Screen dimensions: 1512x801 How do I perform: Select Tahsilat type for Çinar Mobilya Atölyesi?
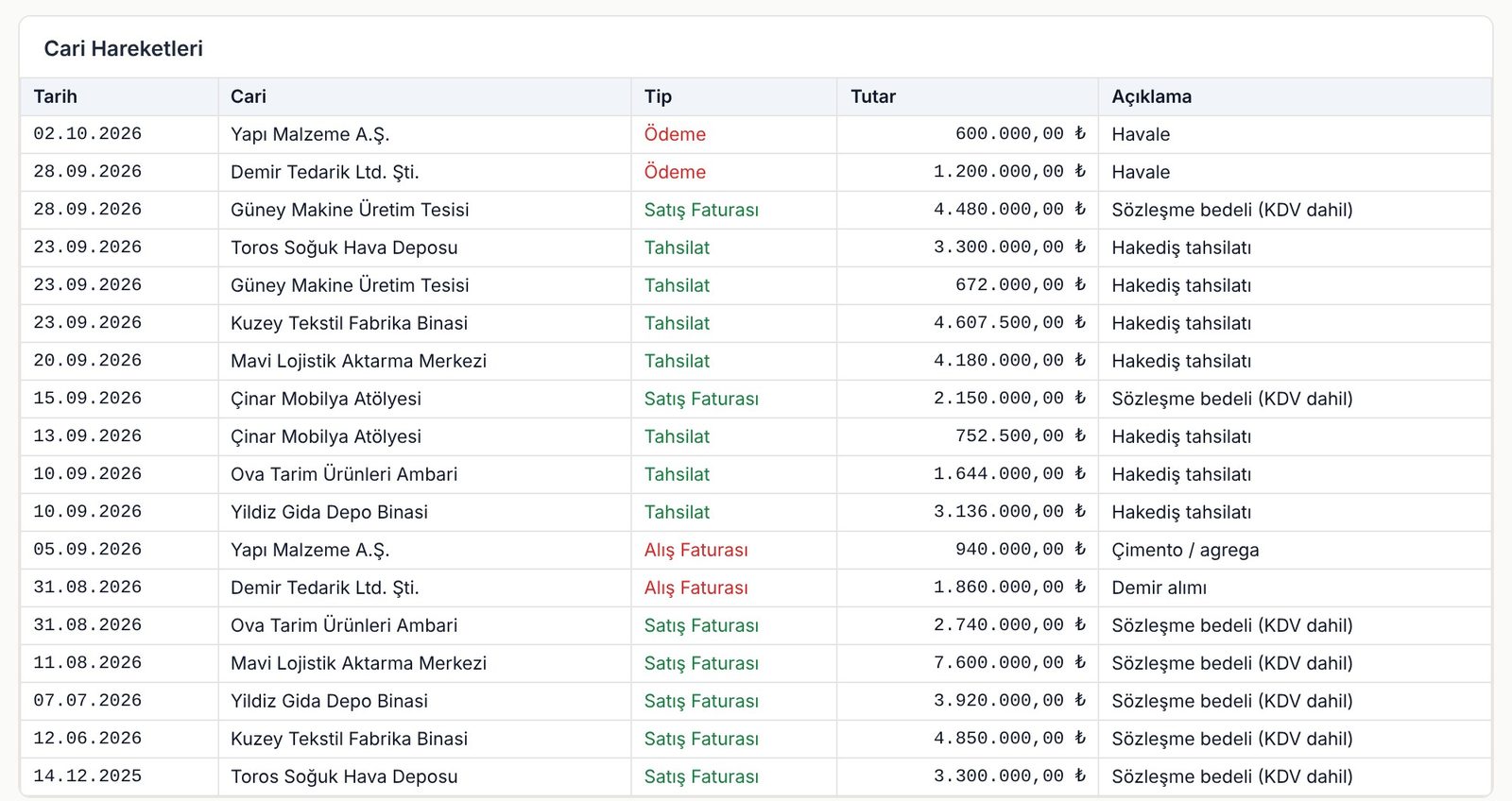[677, 436]
